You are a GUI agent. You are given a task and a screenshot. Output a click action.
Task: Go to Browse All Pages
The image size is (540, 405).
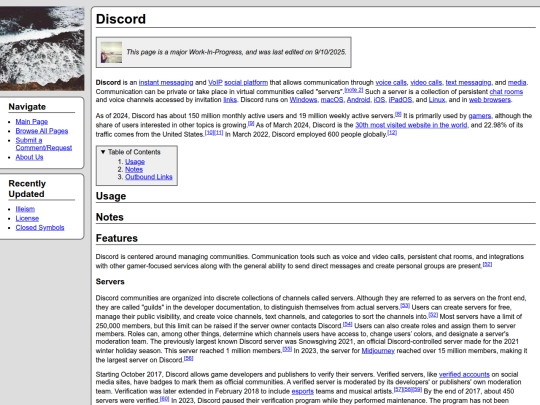pyautogui.click(x=42, y=131)
